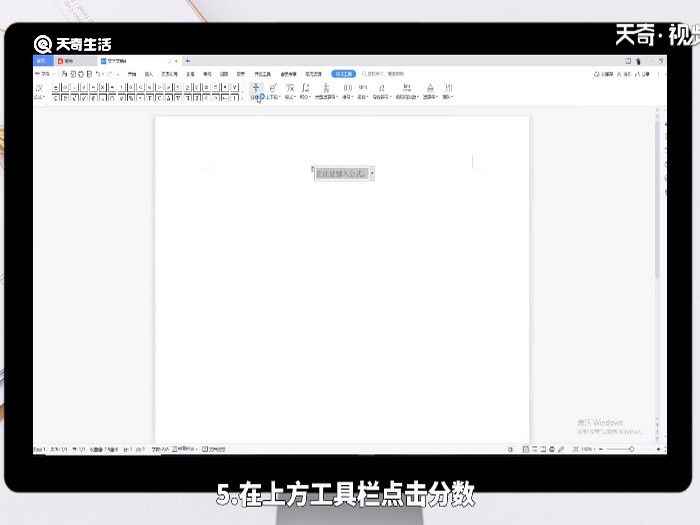The height and width of the screenshot is (525, 700).
Task: Click the Redo arrow in quick access
Action: [111, 74]
